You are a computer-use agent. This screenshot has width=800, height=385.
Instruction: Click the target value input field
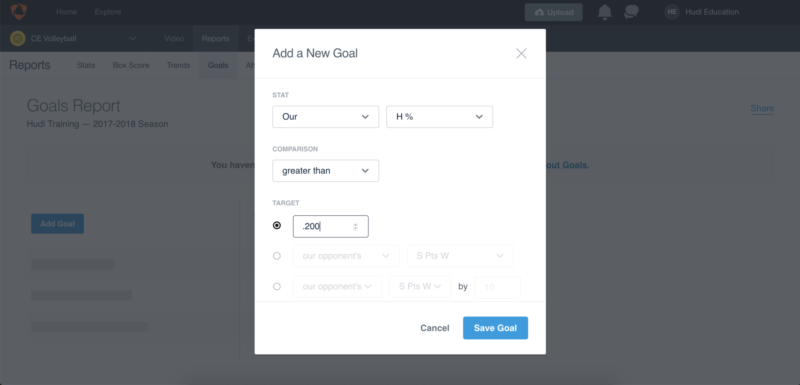[x=331, y=226]
